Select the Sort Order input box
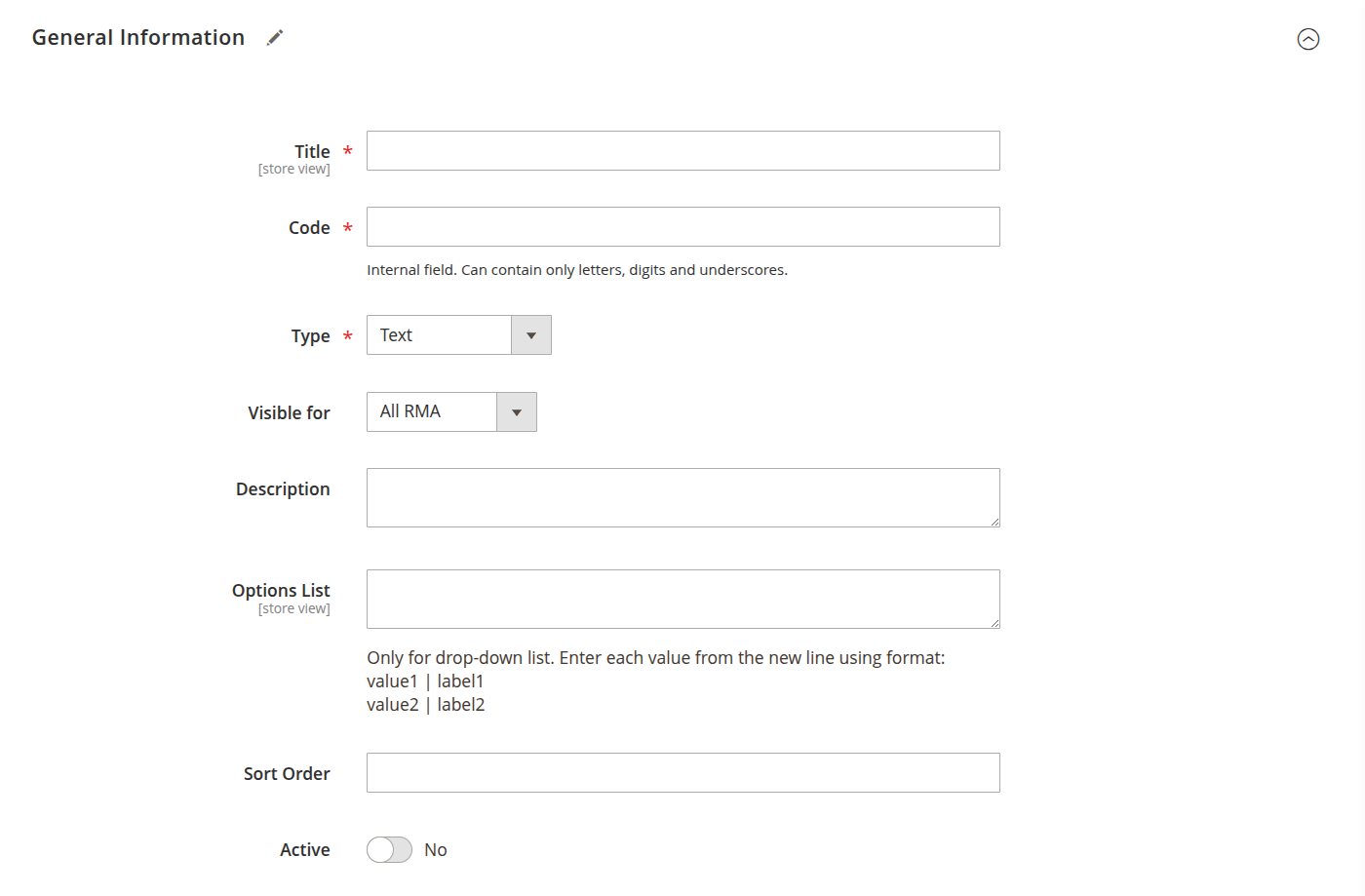The image size is (1365, 896). click(682, 773)
